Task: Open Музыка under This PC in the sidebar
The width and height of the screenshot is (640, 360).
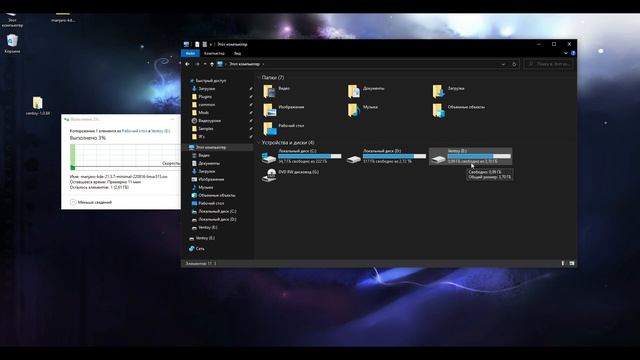Action: tap(205, 187)
